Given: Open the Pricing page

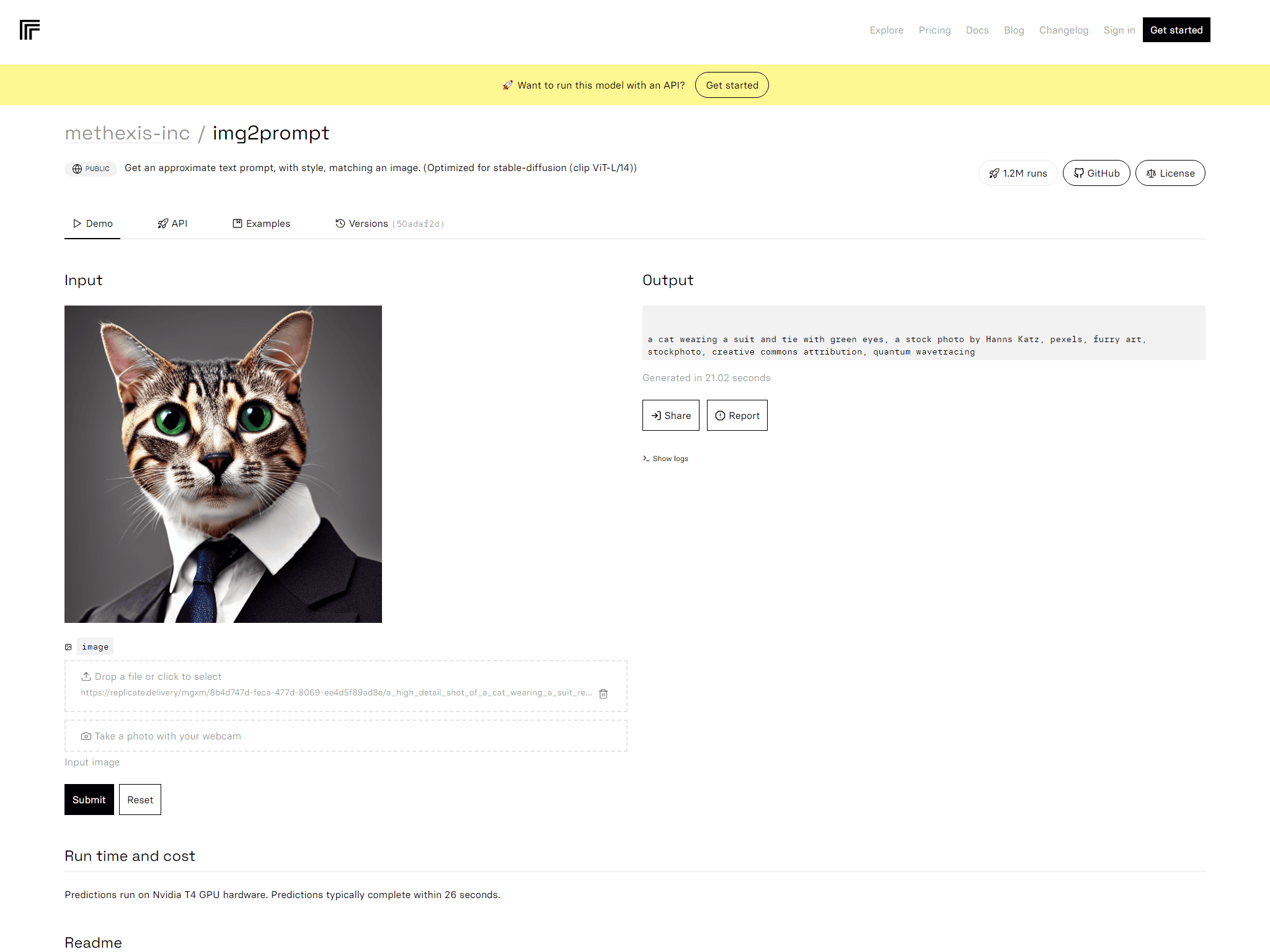Looking at the screenshot, I should point(935,30).
